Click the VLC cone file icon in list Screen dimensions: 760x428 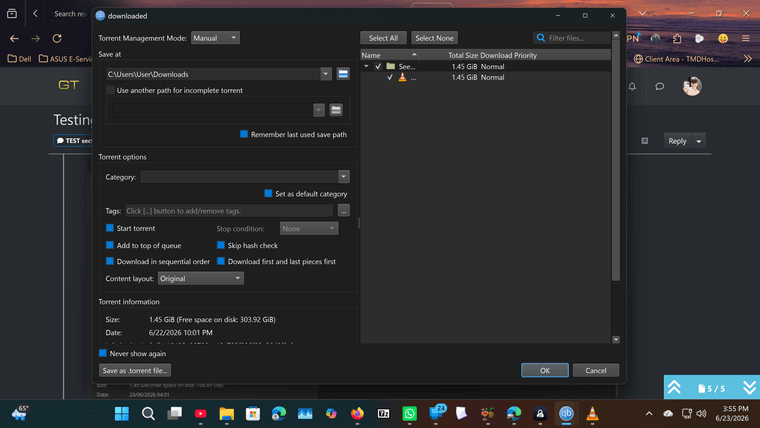(x=402, y=77)
